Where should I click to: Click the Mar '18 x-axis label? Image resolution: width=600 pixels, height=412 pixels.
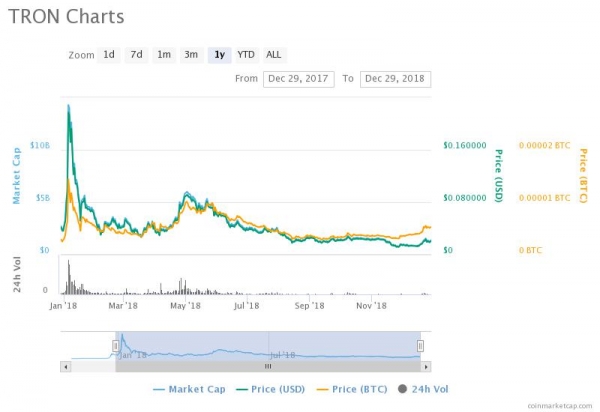(x=123, y=306)
